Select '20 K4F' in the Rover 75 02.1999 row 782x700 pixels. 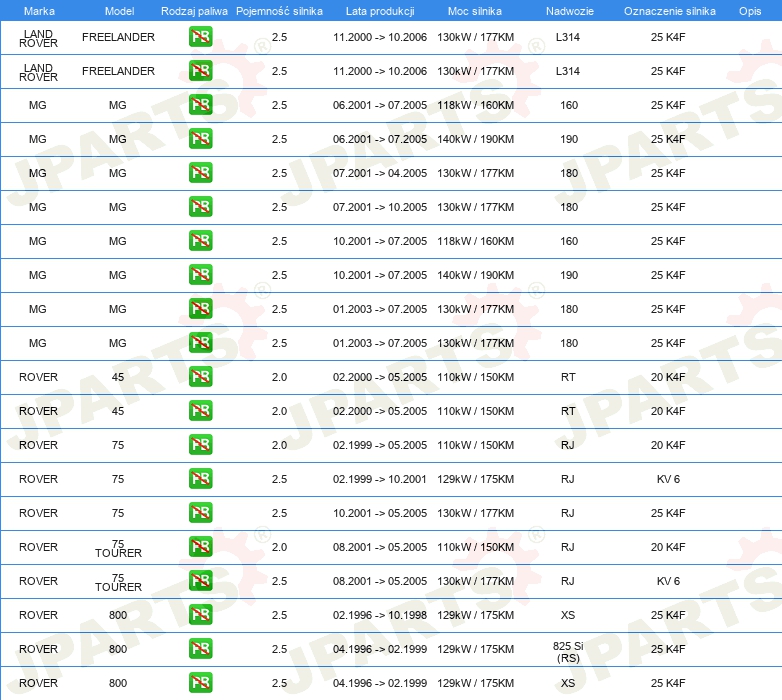coord(668,445)
